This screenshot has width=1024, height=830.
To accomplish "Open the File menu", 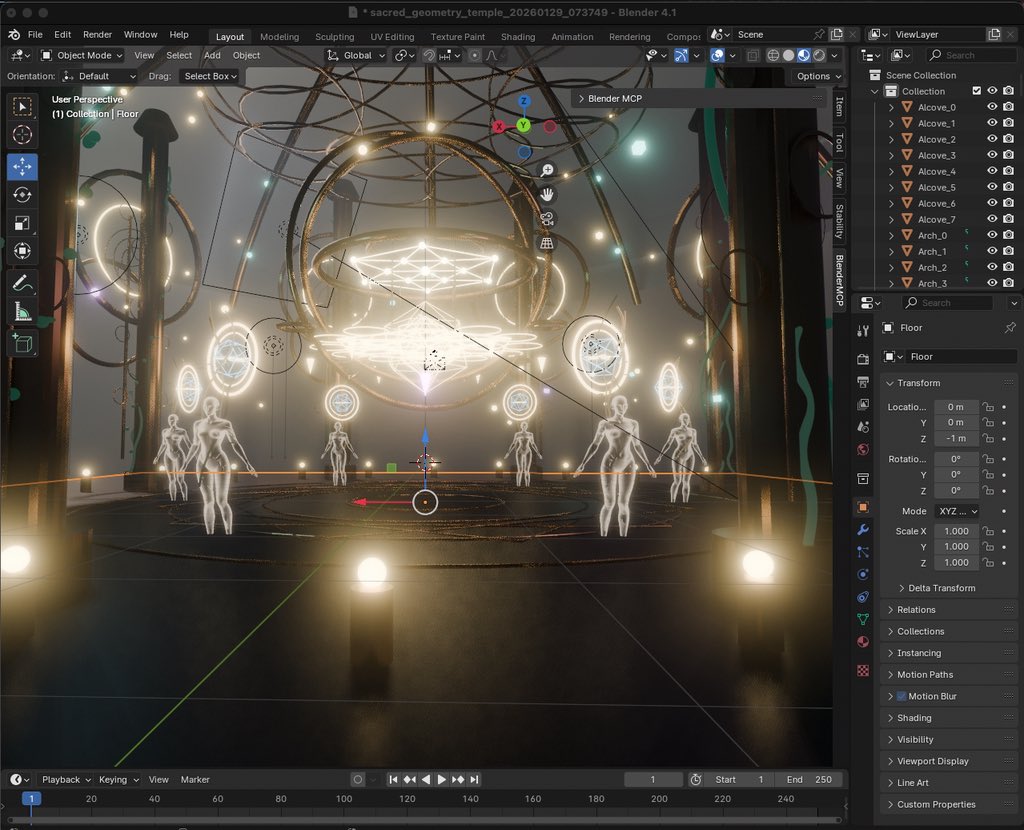I will pos(35,35).
